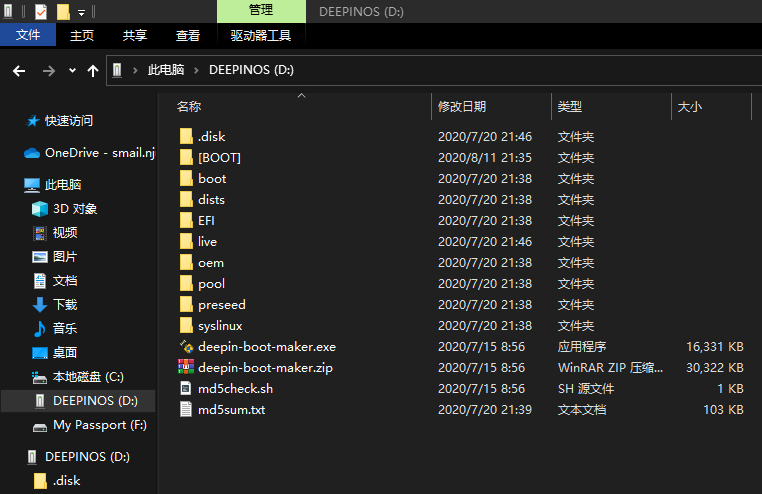This screenshot has width=762, height=494.
Task: Expand the address bar root chevron
Action: pos(135,70)
